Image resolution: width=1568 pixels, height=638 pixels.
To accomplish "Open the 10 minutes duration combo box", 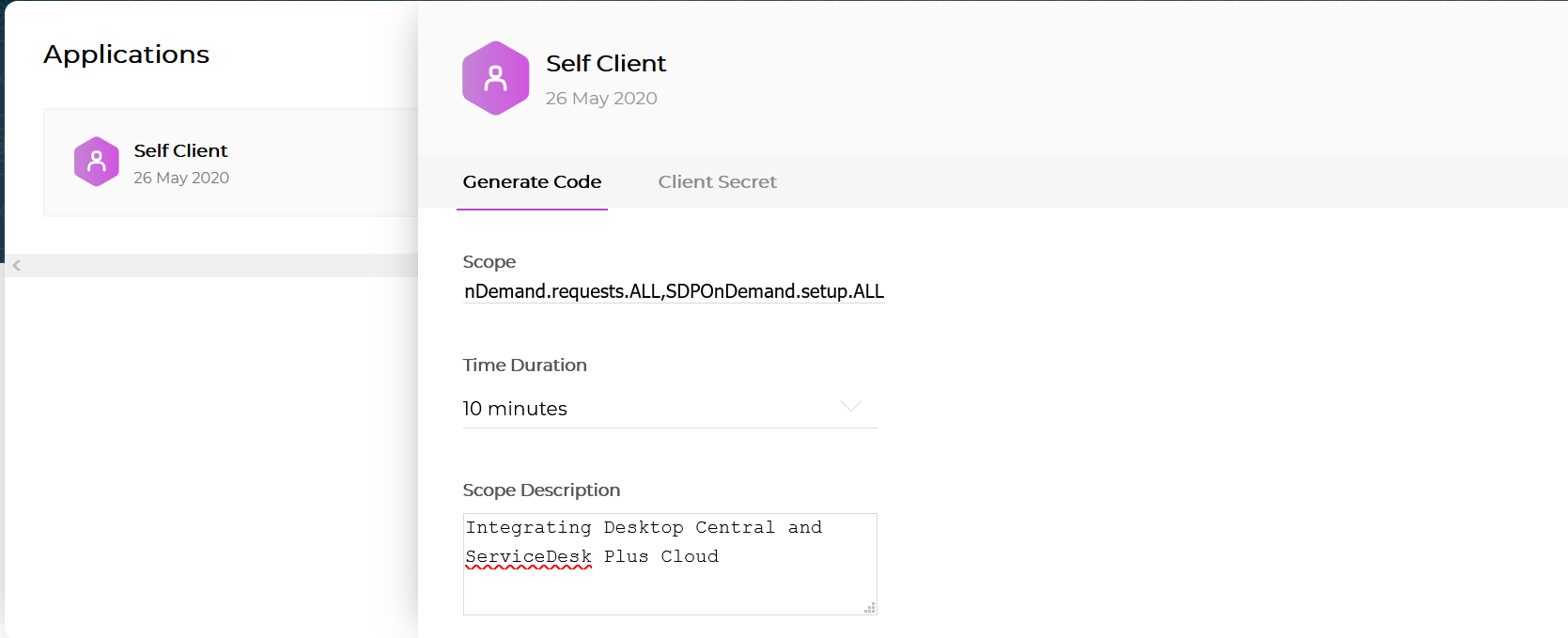I will coord(670,409).
